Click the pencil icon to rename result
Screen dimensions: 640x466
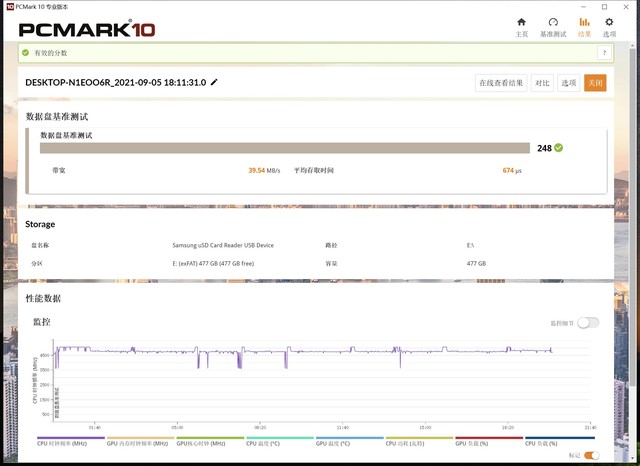(214, 82)
